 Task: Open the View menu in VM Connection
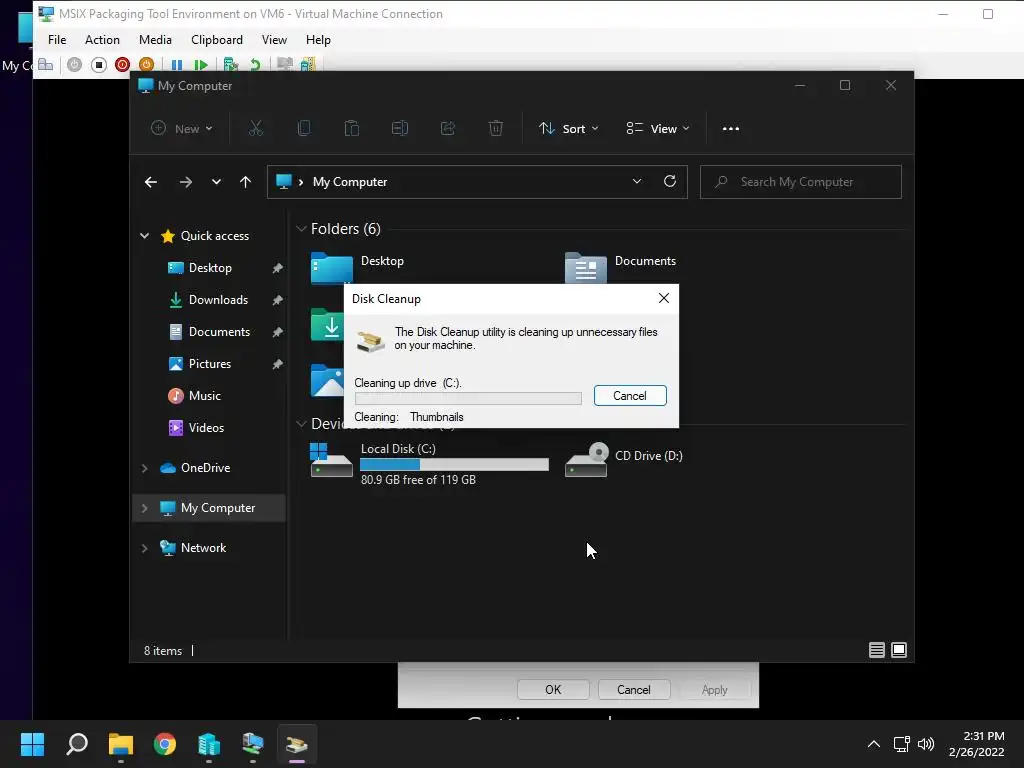(274, 40)
